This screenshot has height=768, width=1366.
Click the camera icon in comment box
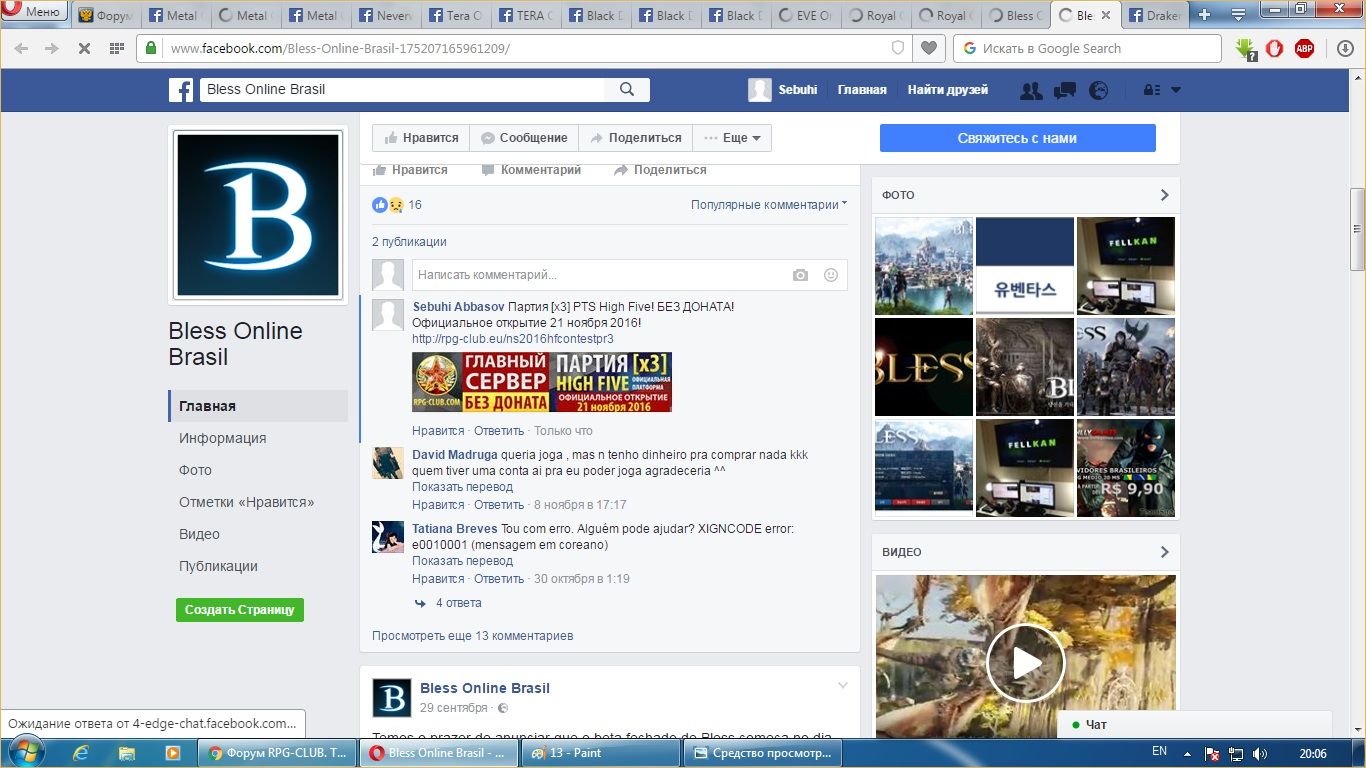point(800,275)
